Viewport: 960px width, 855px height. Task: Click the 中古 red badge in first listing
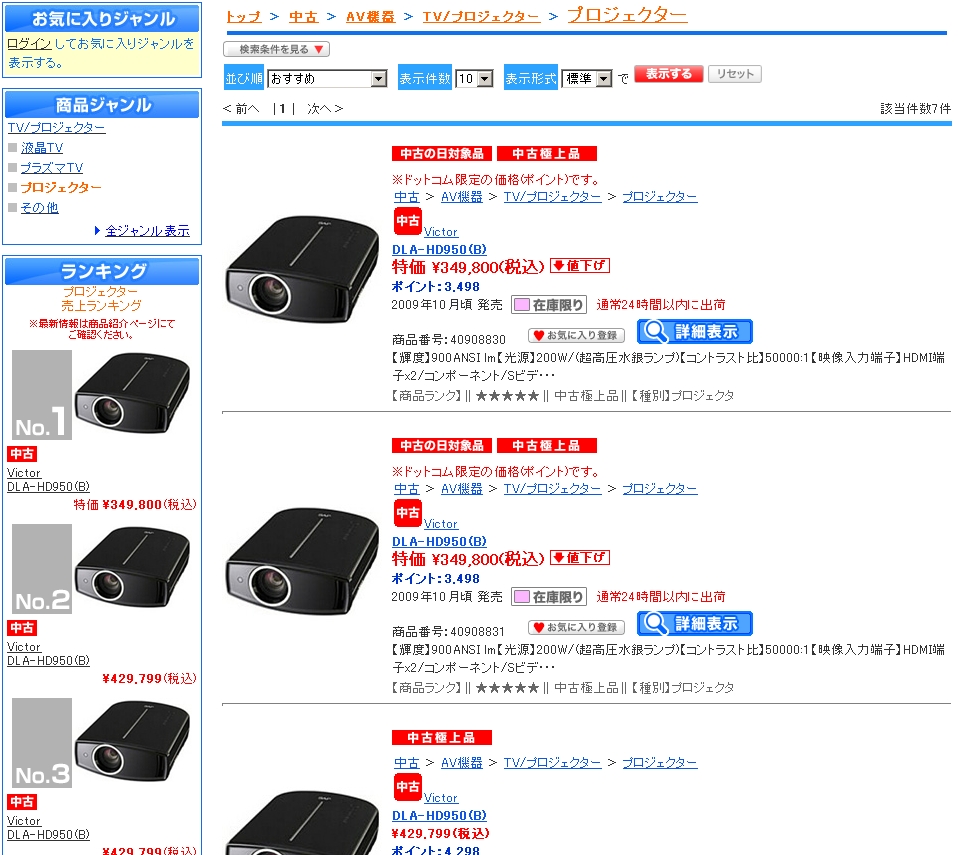click(x=408, y=221)
